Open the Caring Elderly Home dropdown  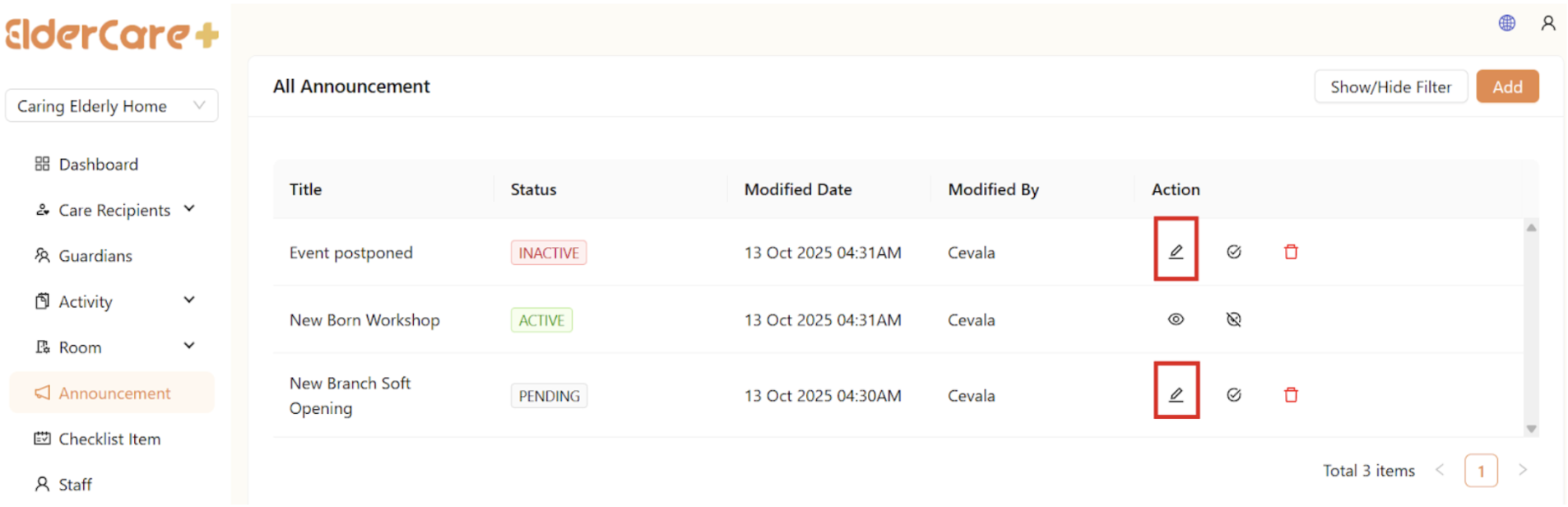(x=112, y=106)
